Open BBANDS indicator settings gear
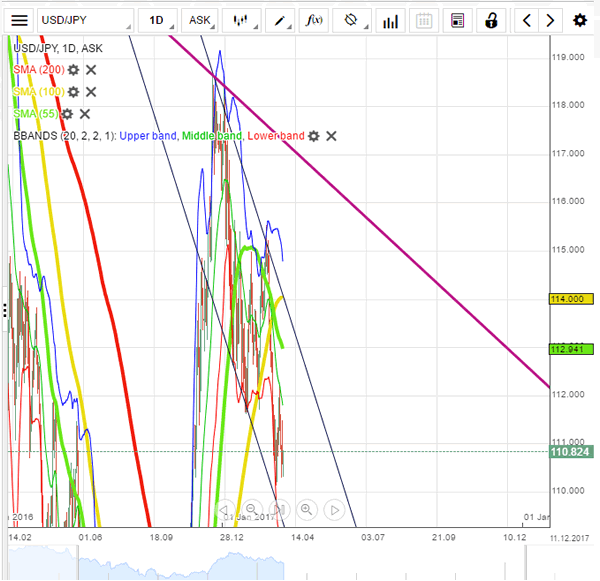 (x=314, y=136)
